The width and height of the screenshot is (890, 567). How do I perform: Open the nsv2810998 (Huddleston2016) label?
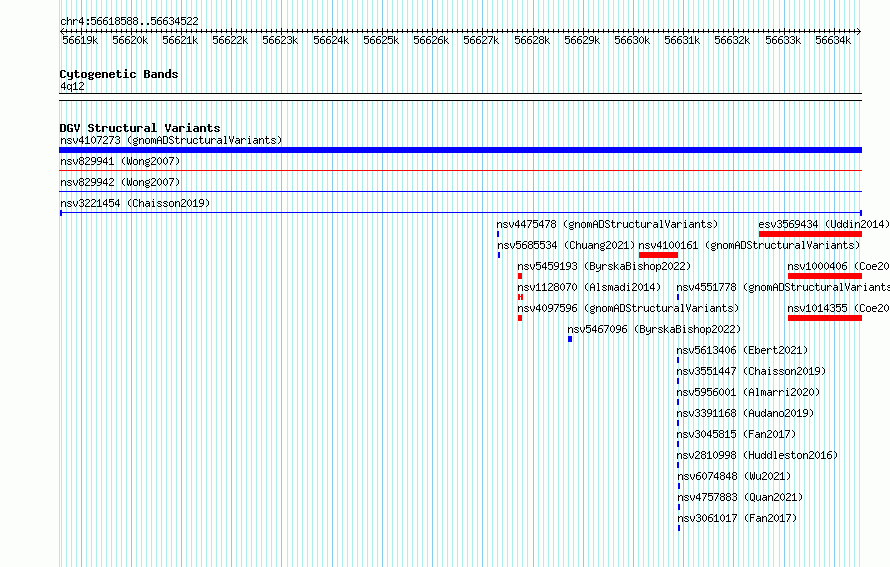[757, 455]
